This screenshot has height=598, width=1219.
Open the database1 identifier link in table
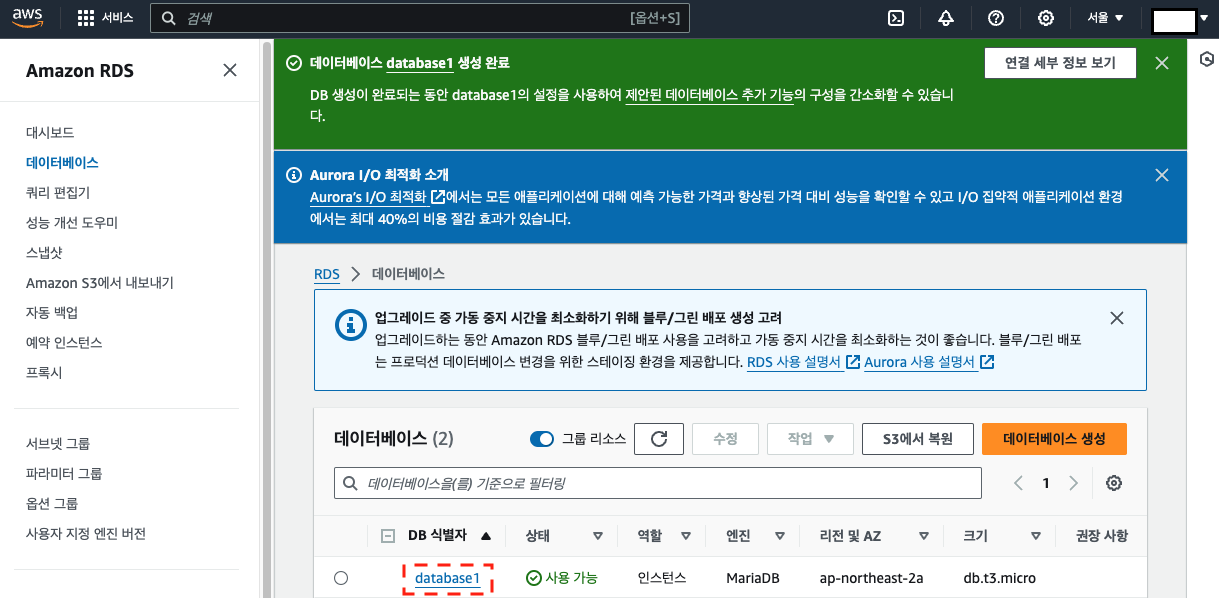coord(448,578)
